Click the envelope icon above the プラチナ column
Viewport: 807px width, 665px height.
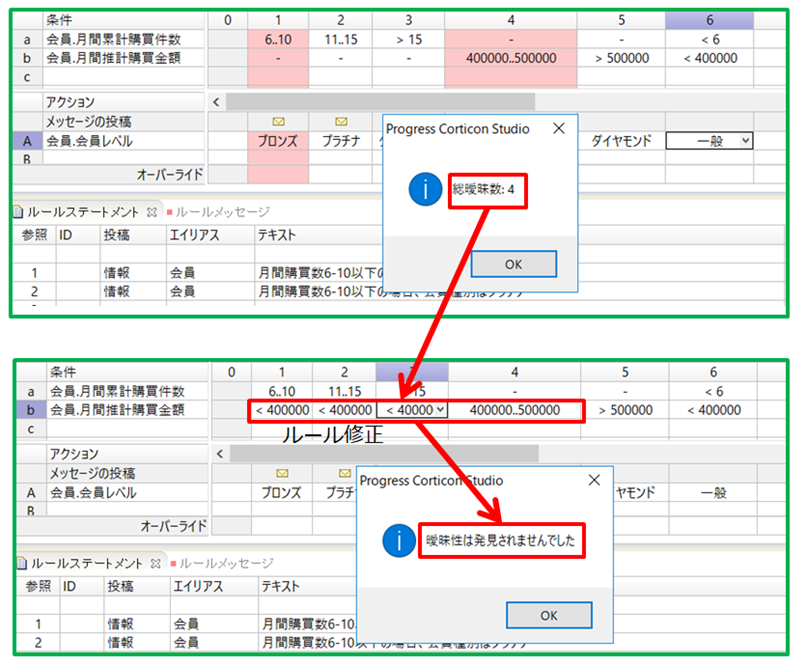pos(341,123)
